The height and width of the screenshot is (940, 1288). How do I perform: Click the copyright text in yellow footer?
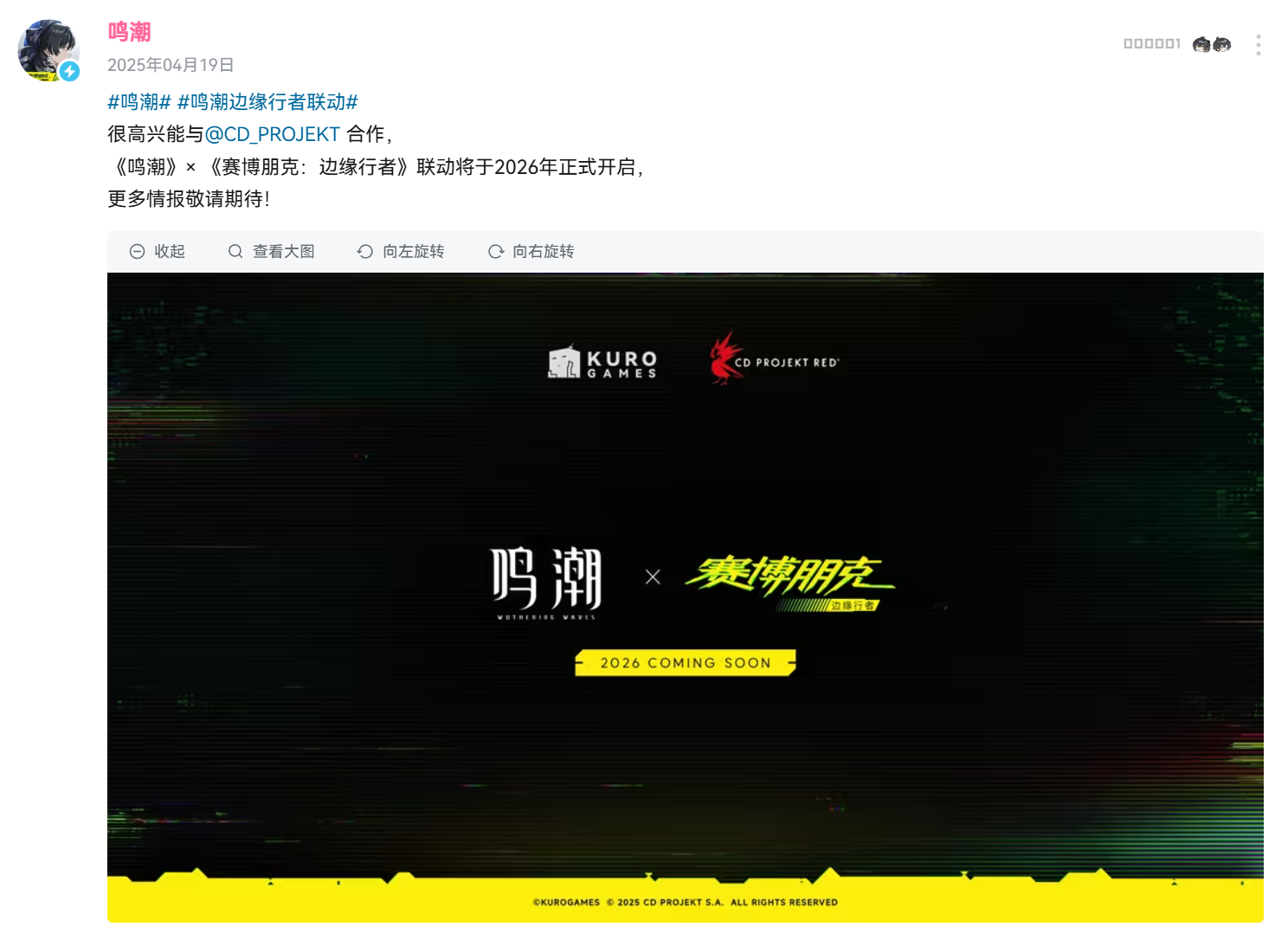tap(686, 902)
